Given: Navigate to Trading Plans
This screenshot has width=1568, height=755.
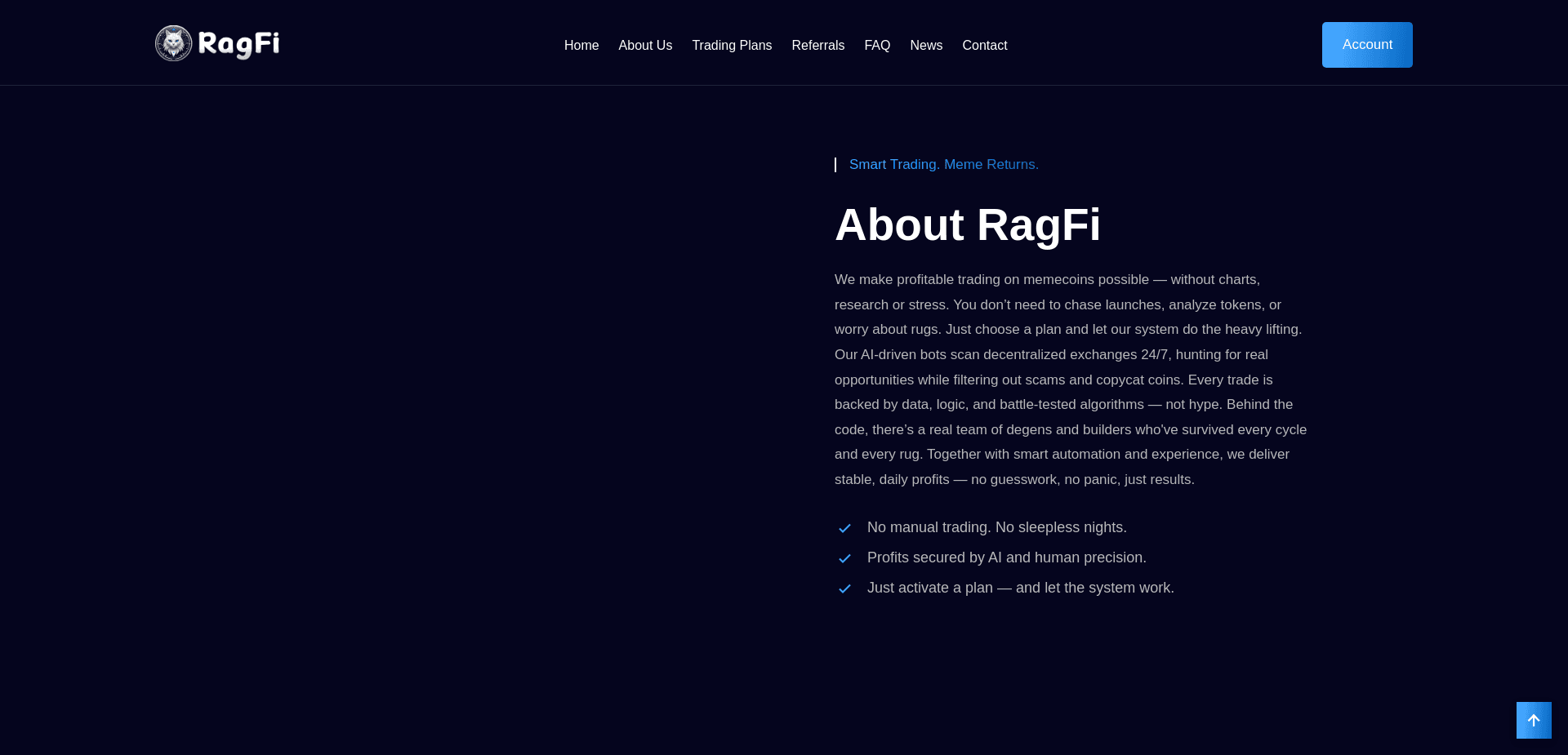Looking at the screenshot, I should (732, 45).
